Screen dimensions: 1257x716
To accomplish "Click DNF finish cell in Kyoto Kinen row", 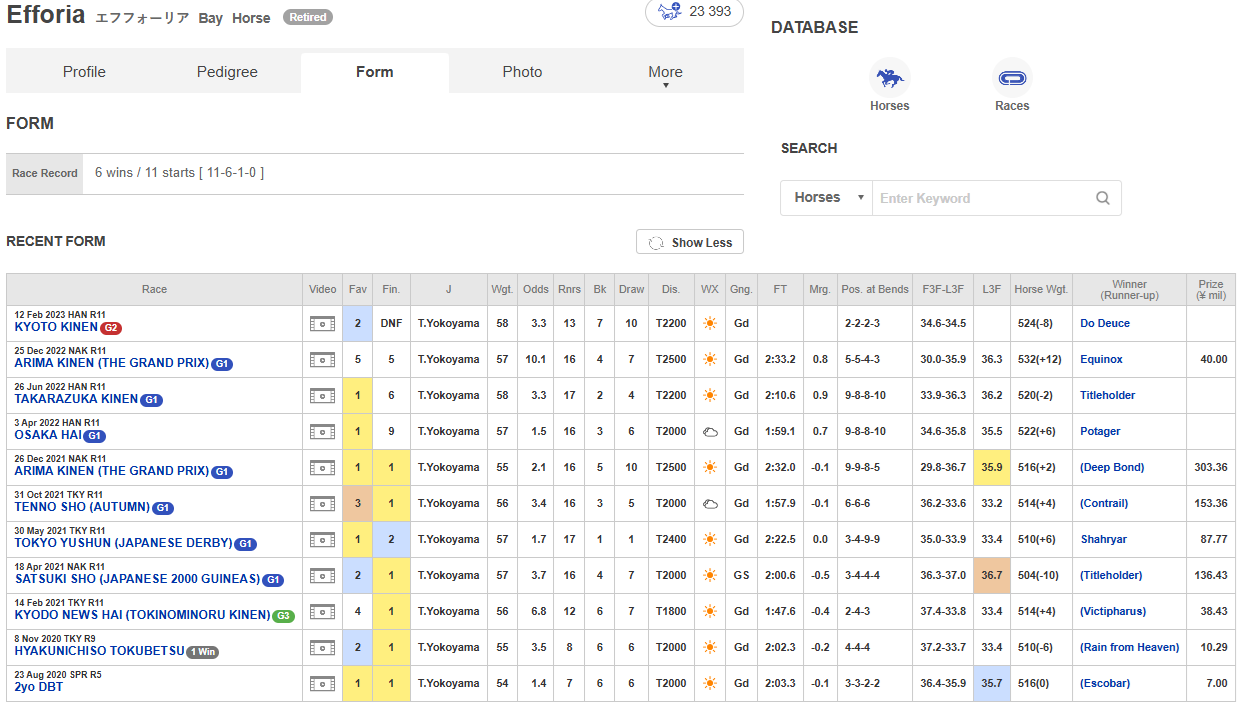I will [391, 324].
